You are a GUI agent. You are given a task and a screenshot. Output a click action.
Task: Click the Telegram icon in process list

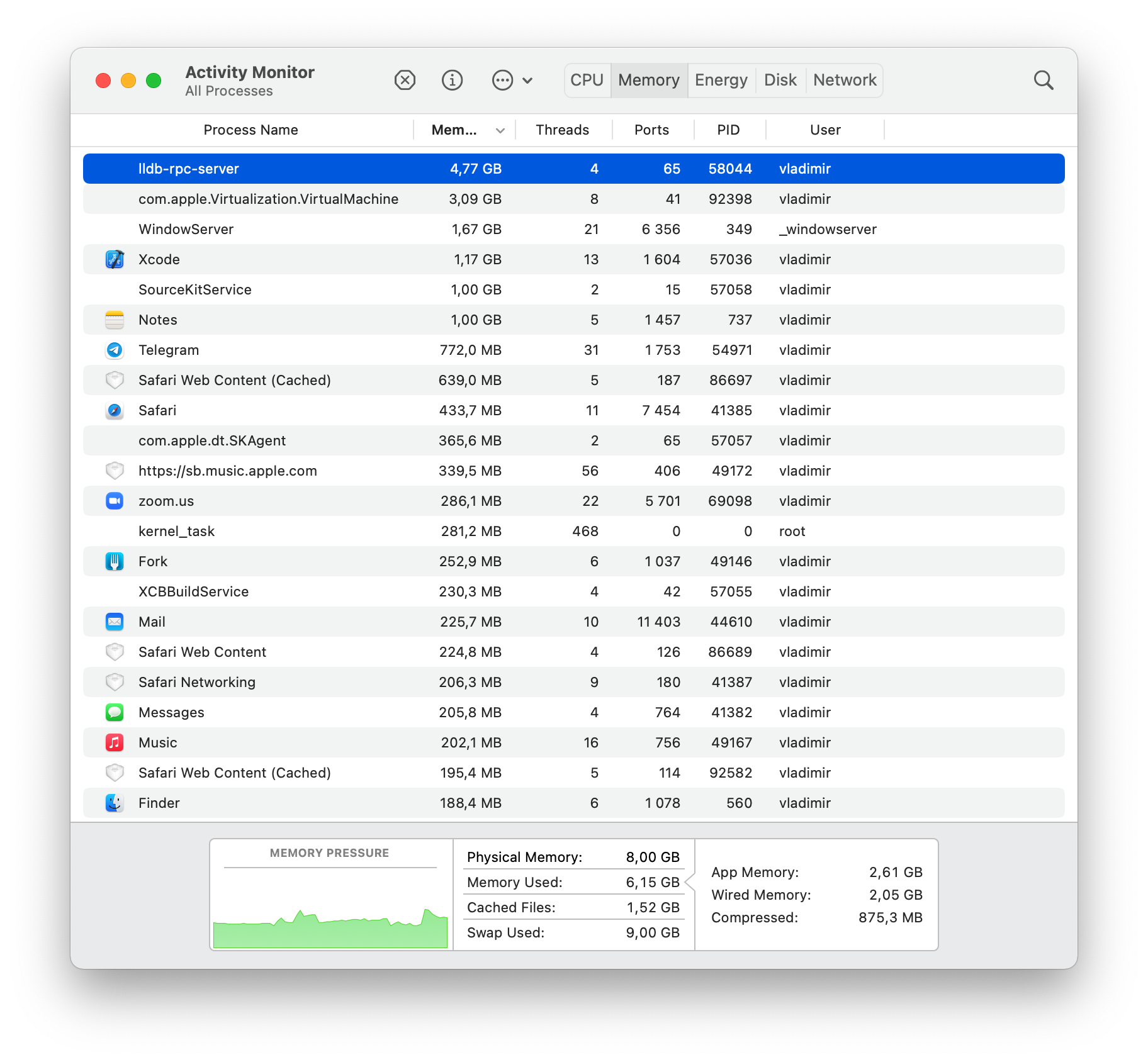(115, 350)
